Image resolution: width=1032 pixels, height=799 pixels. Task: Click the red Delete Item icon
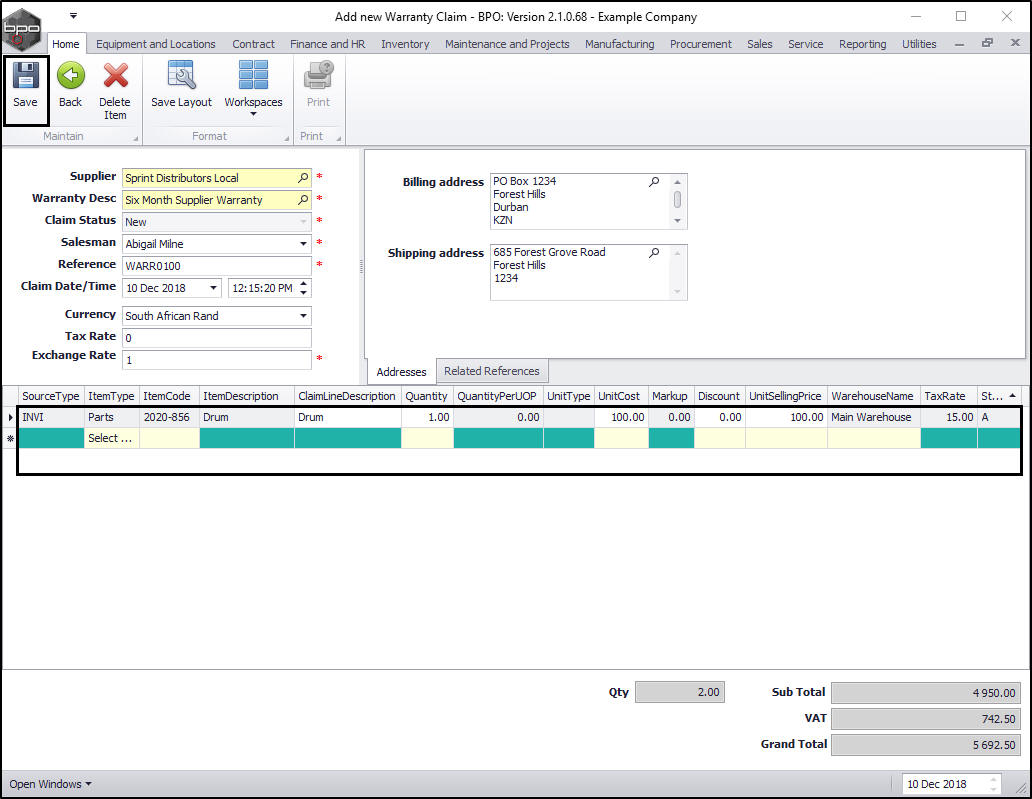115,76
